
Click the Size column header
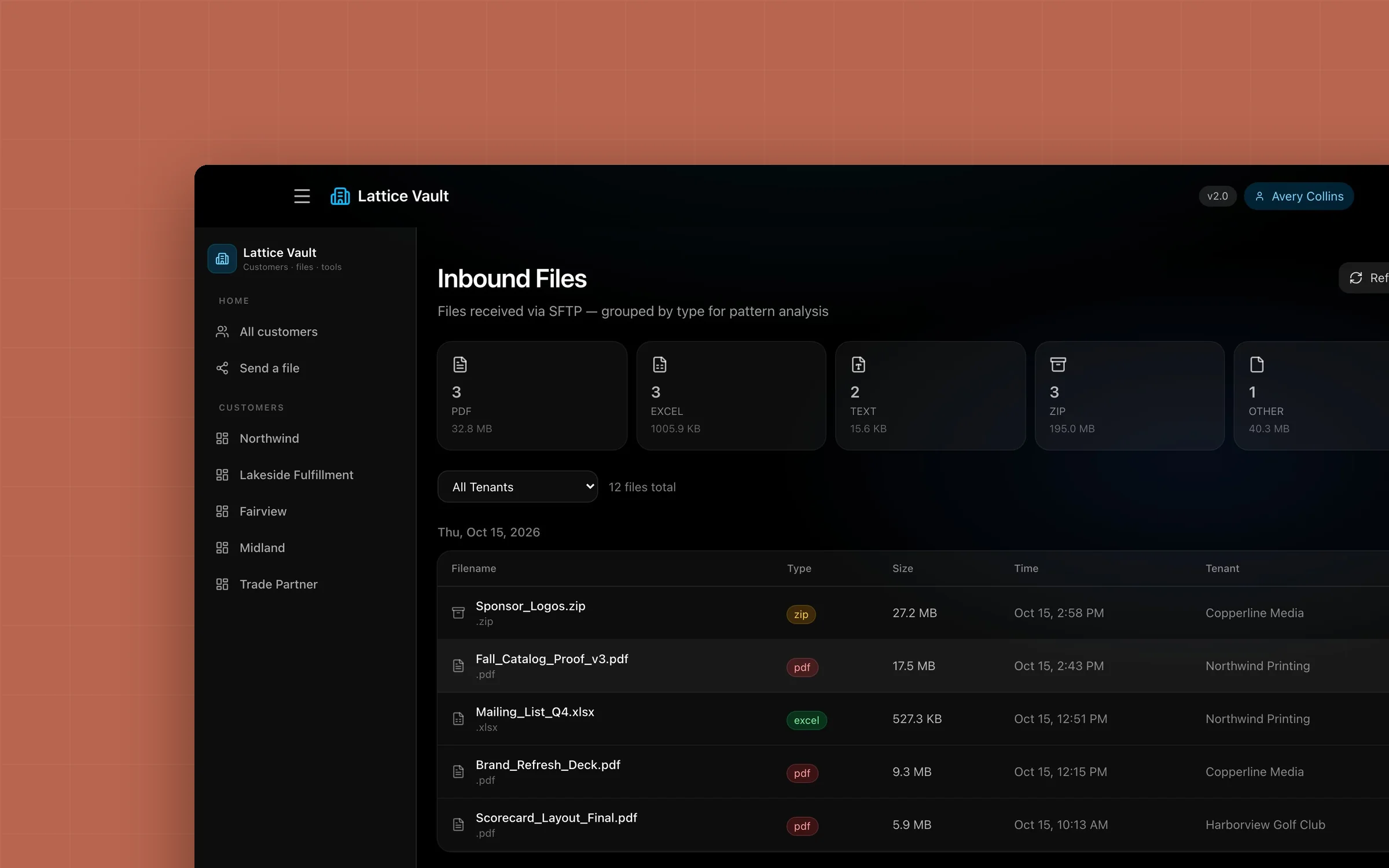(902, 568)
